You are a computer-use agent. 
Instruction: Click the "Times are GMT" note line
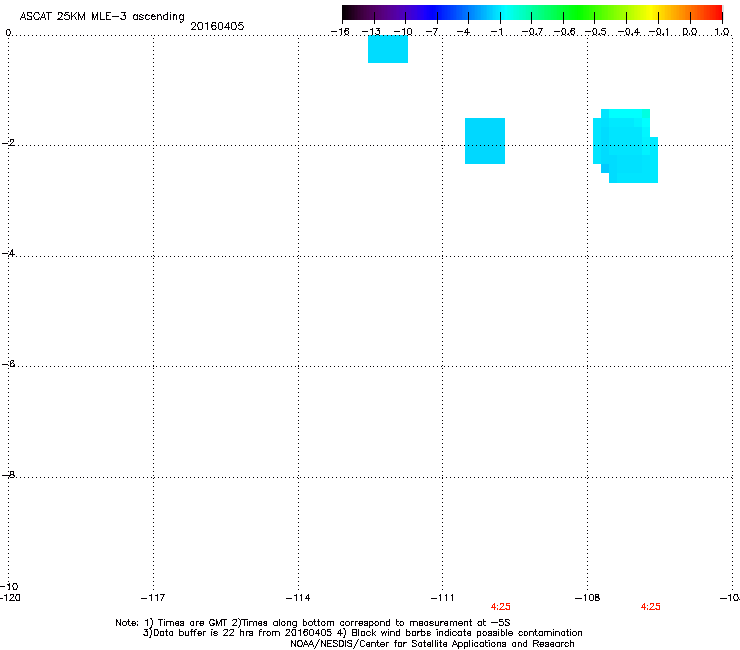pyautogui.click(x=312, y=623)
